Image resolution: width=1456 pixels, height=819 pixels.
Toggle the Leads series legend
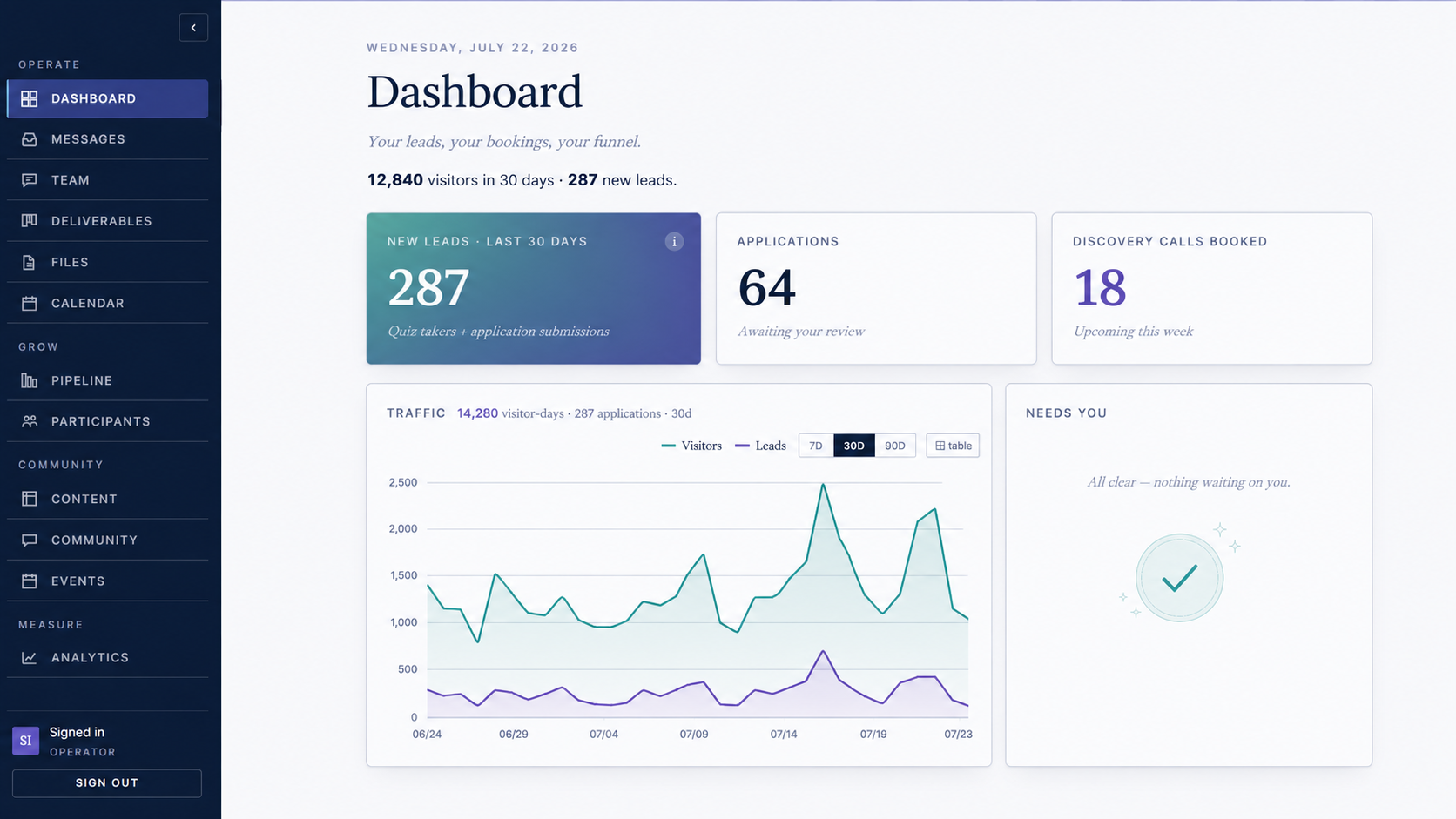760,446
